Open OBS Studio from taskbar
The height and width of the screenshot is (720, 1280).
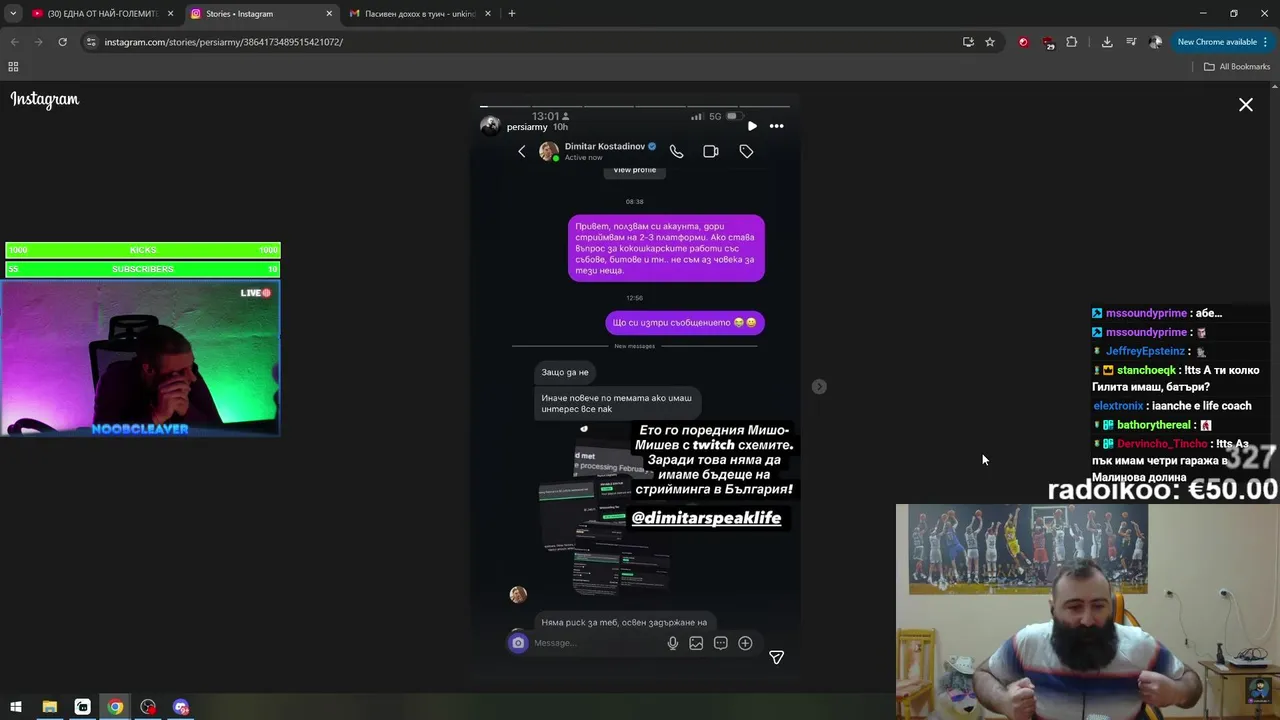(148, 707)
